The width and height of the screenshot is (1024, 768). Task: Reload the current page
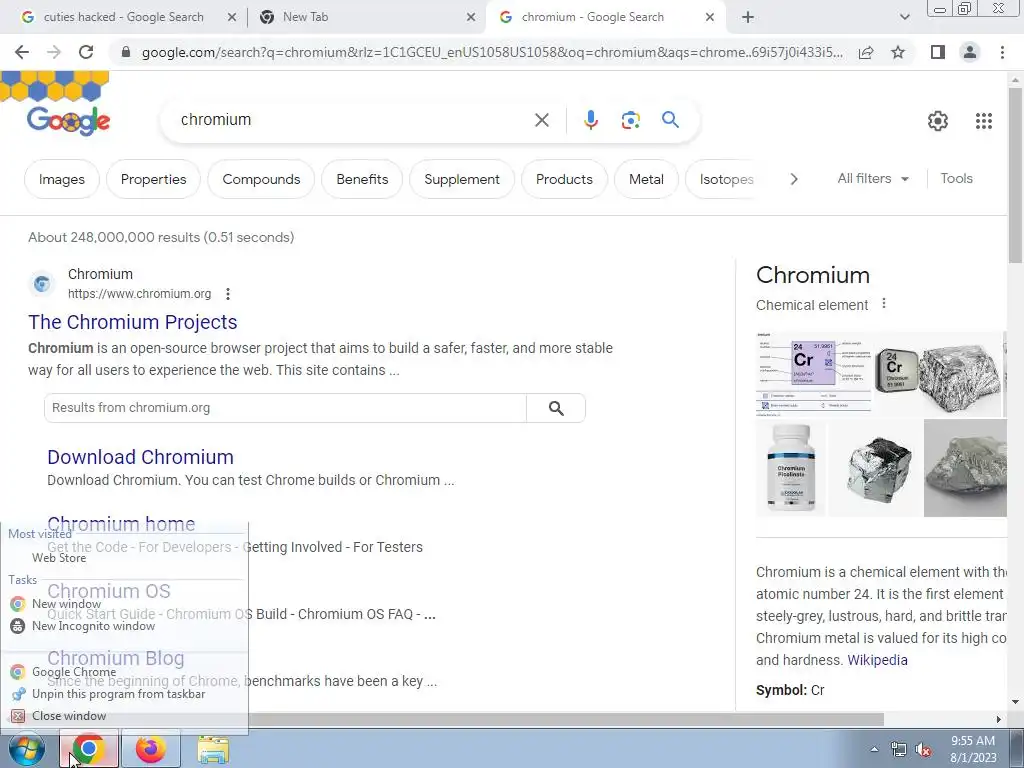86,52
